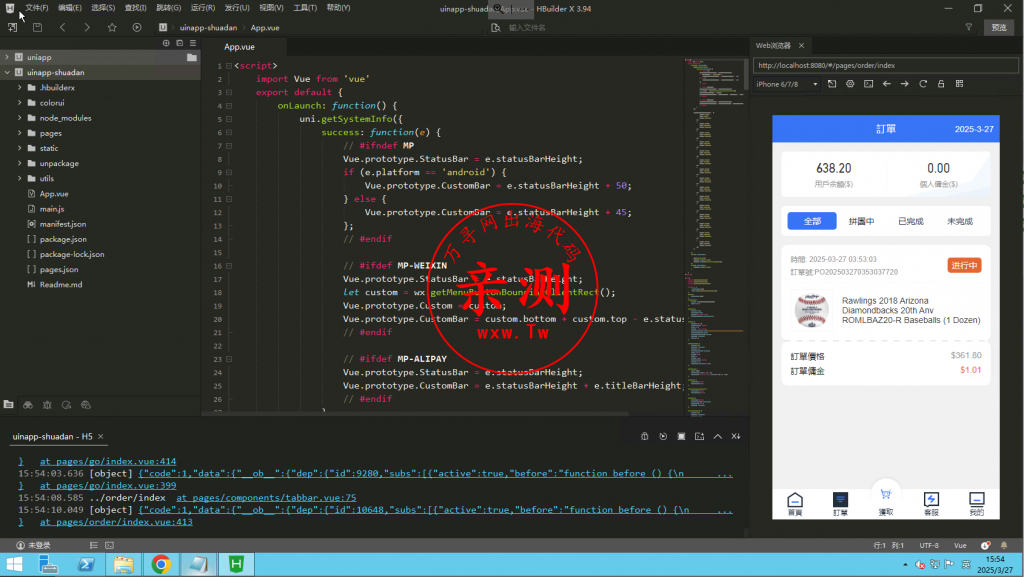The height and width of the screenshot is (577, 1024).
Task: Open Chrome from the Windows taskbar
Action: (161, 565)
